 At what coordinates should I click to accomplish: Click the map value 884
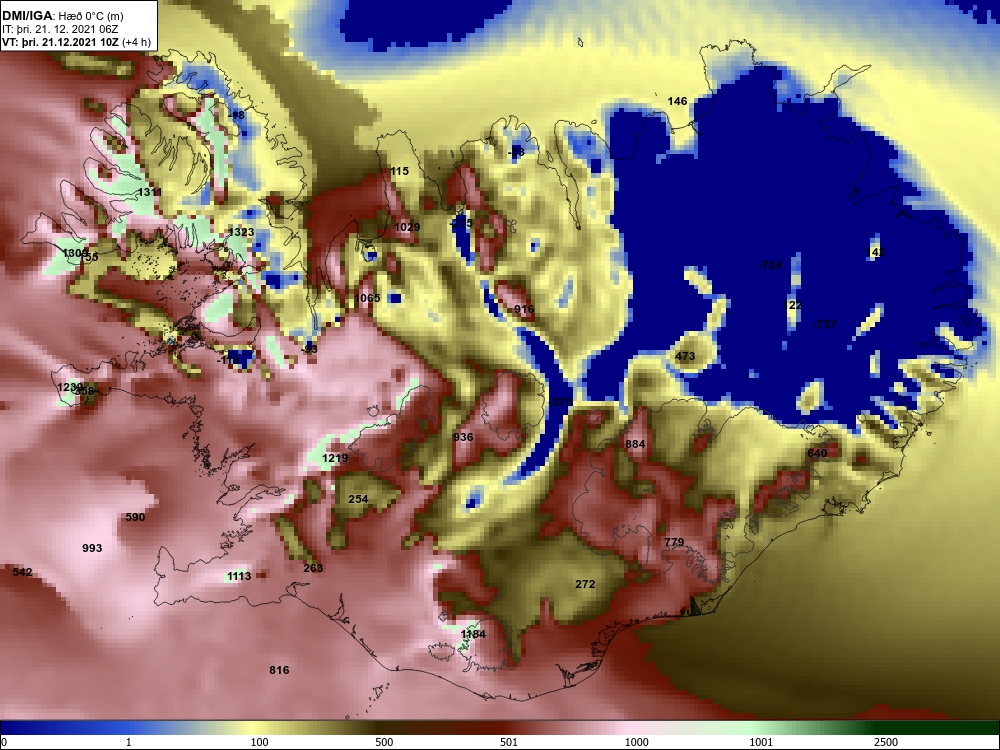click(635, 444)
